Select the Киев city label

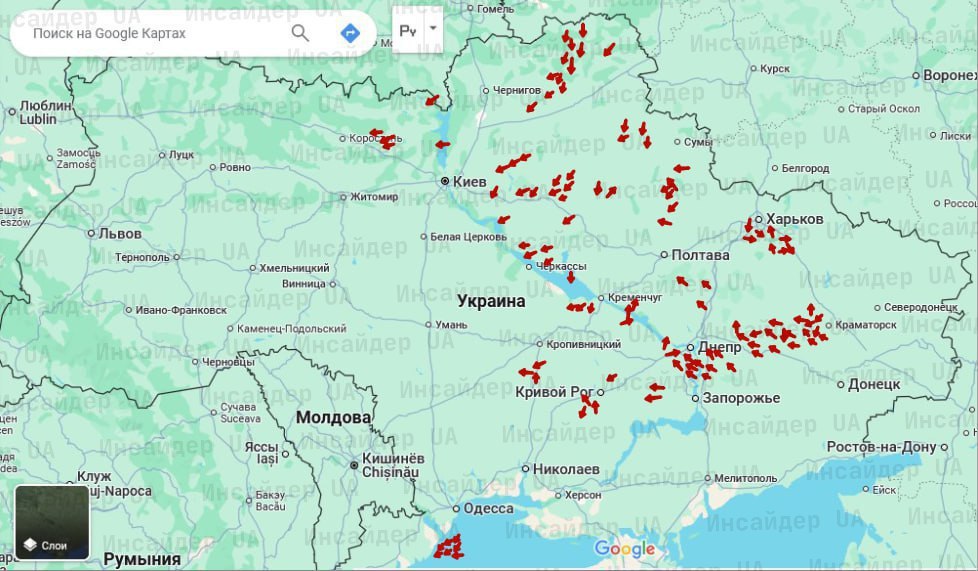pyautogui.click(x=469, y=182)
